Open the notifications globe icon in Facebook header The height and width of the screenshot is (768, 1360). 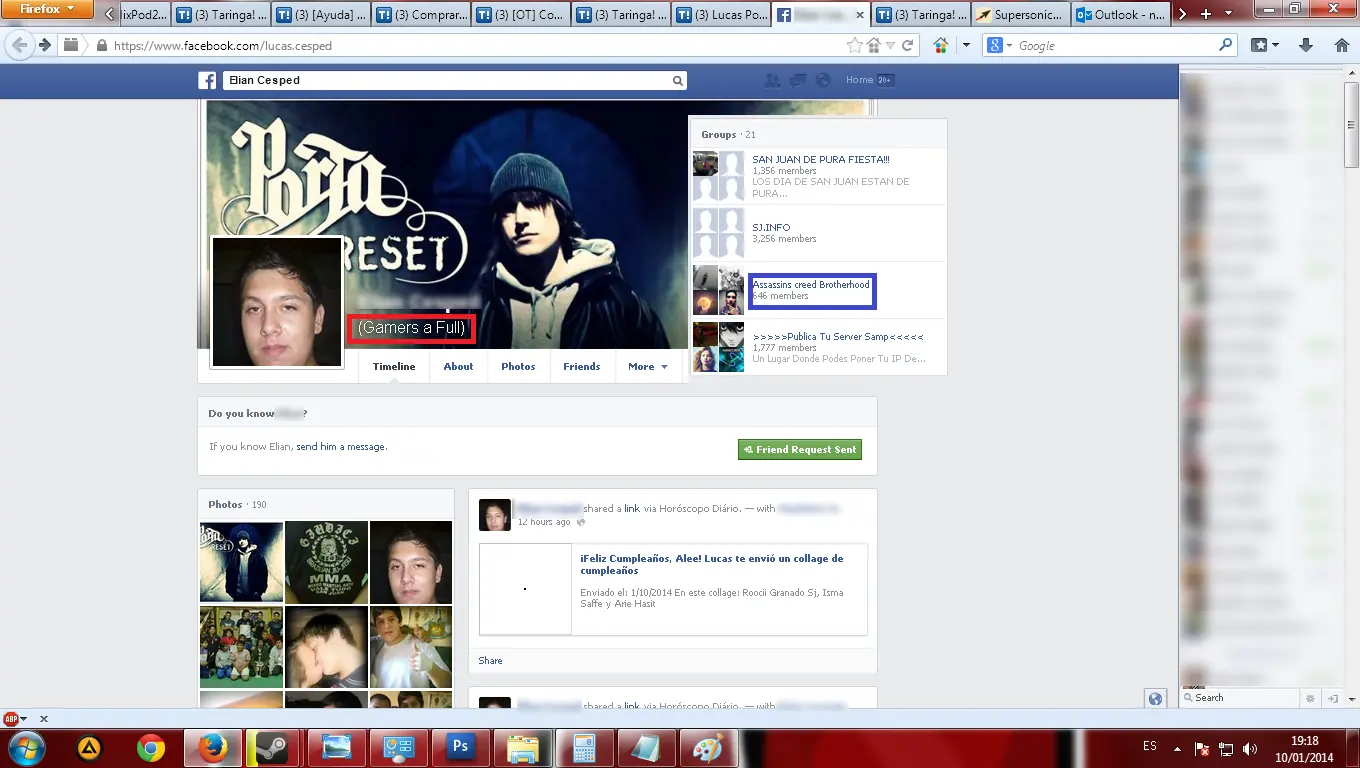click(x=823, y=80)
